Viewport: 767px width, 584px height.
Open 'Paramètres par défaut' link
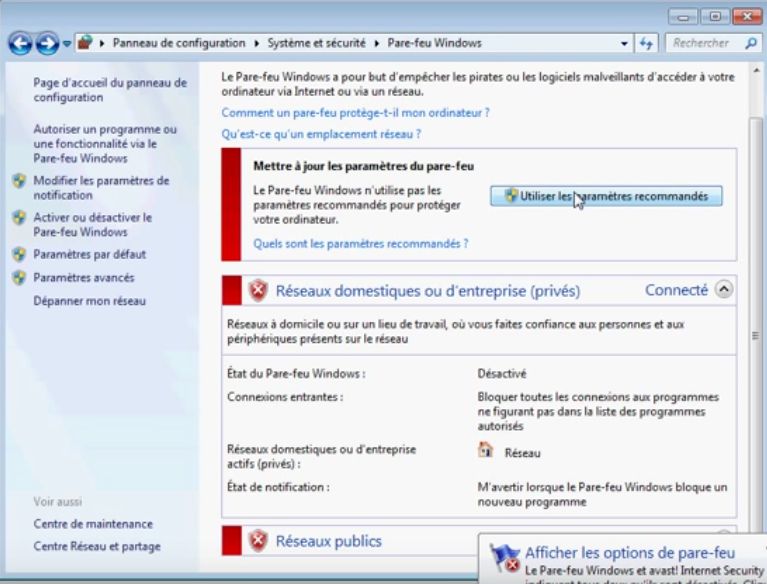pos(90,254)
